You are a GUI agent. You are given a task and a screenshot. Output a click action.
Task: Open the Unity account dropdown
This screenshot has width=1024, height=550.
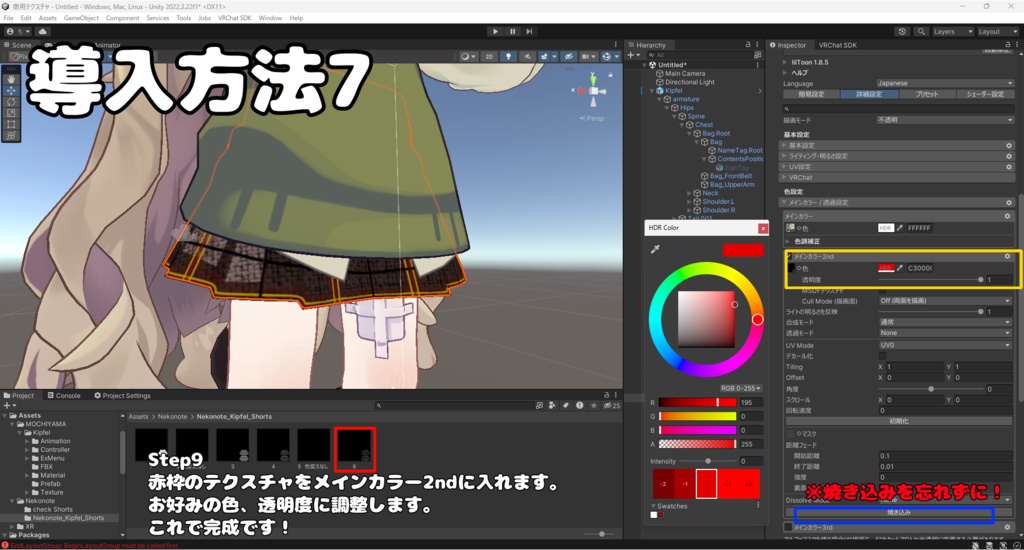coord(18,31)
